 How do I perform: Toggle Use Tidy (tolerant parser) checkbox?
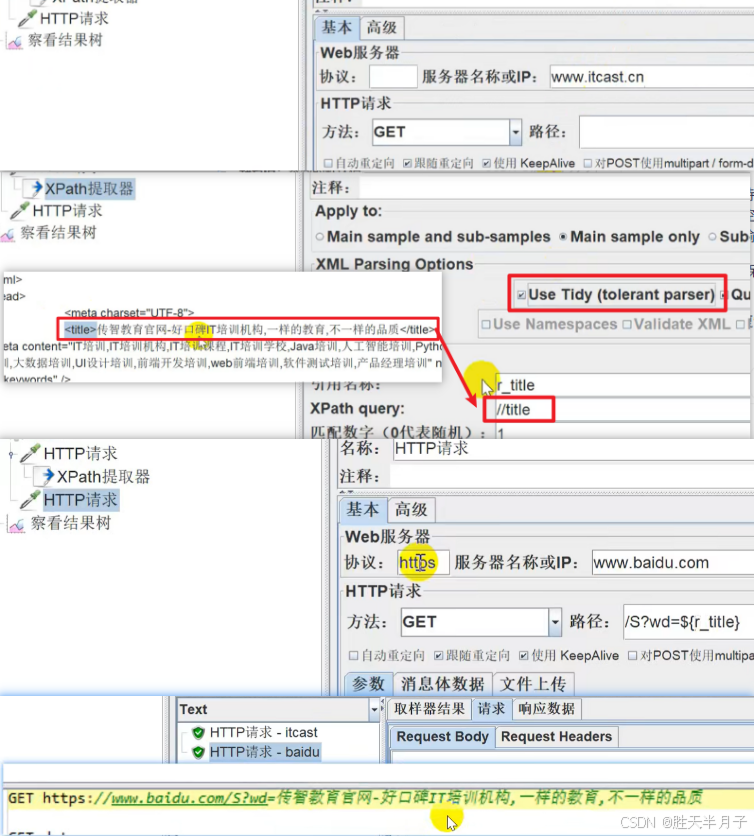coord(521,295)
